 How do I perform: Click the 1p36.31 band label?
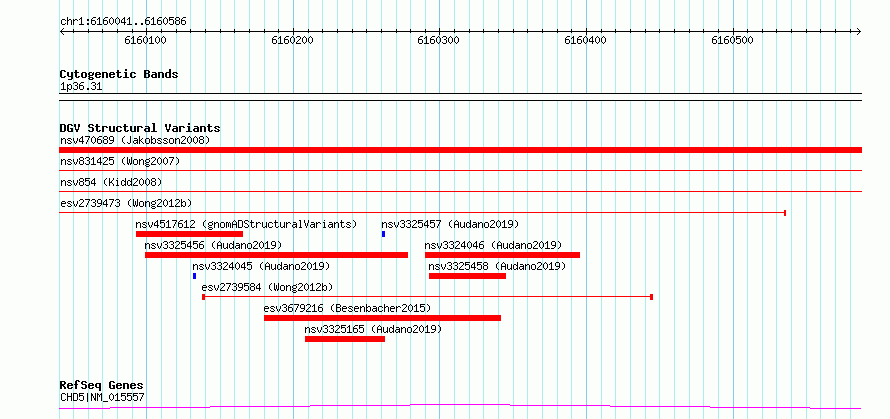[x=81, y=87]
